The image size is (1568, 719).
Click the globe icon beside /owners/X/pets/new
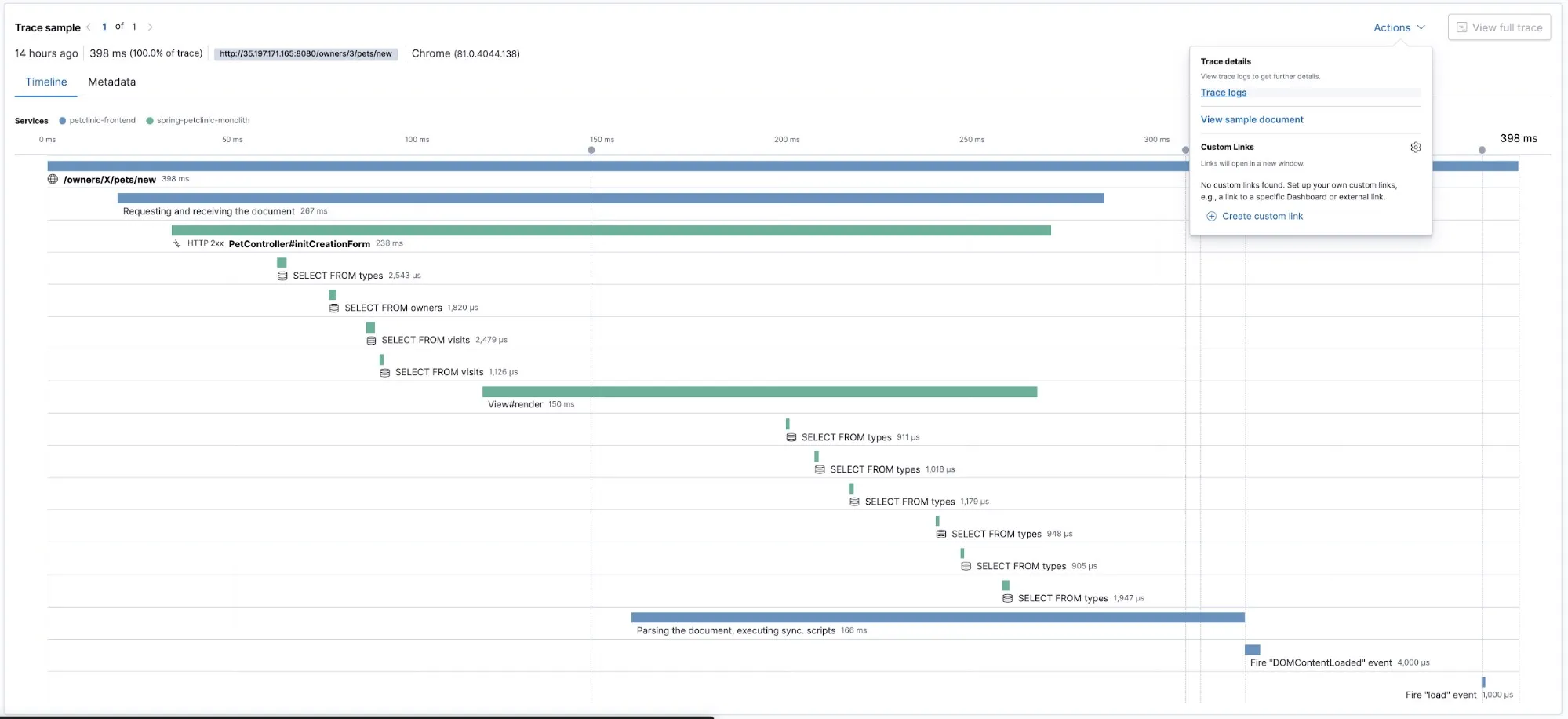pos(53,179)
